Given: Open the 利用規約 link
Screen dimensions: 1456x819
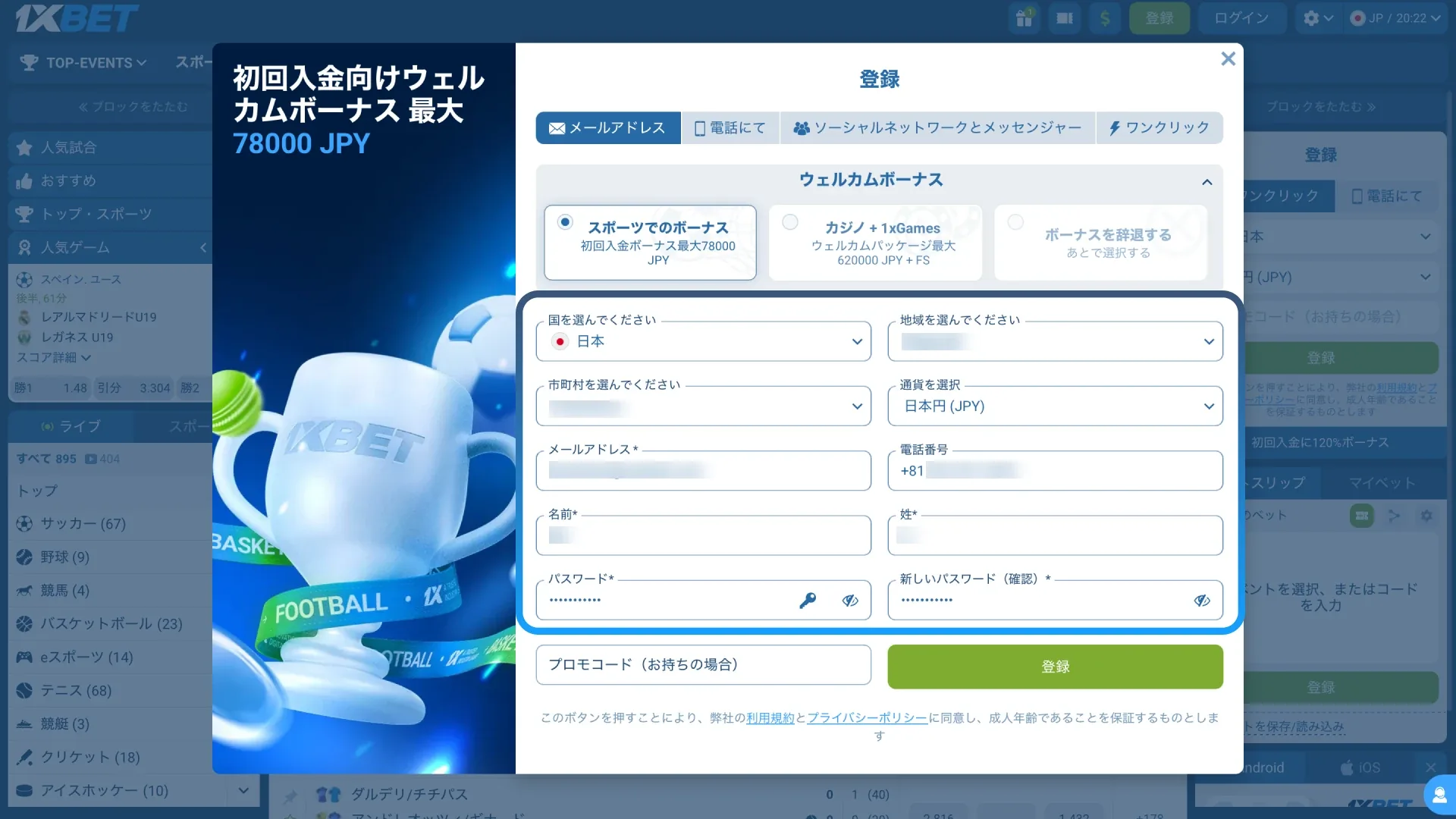Looking at the screenshot, I should tap(770, 718).
